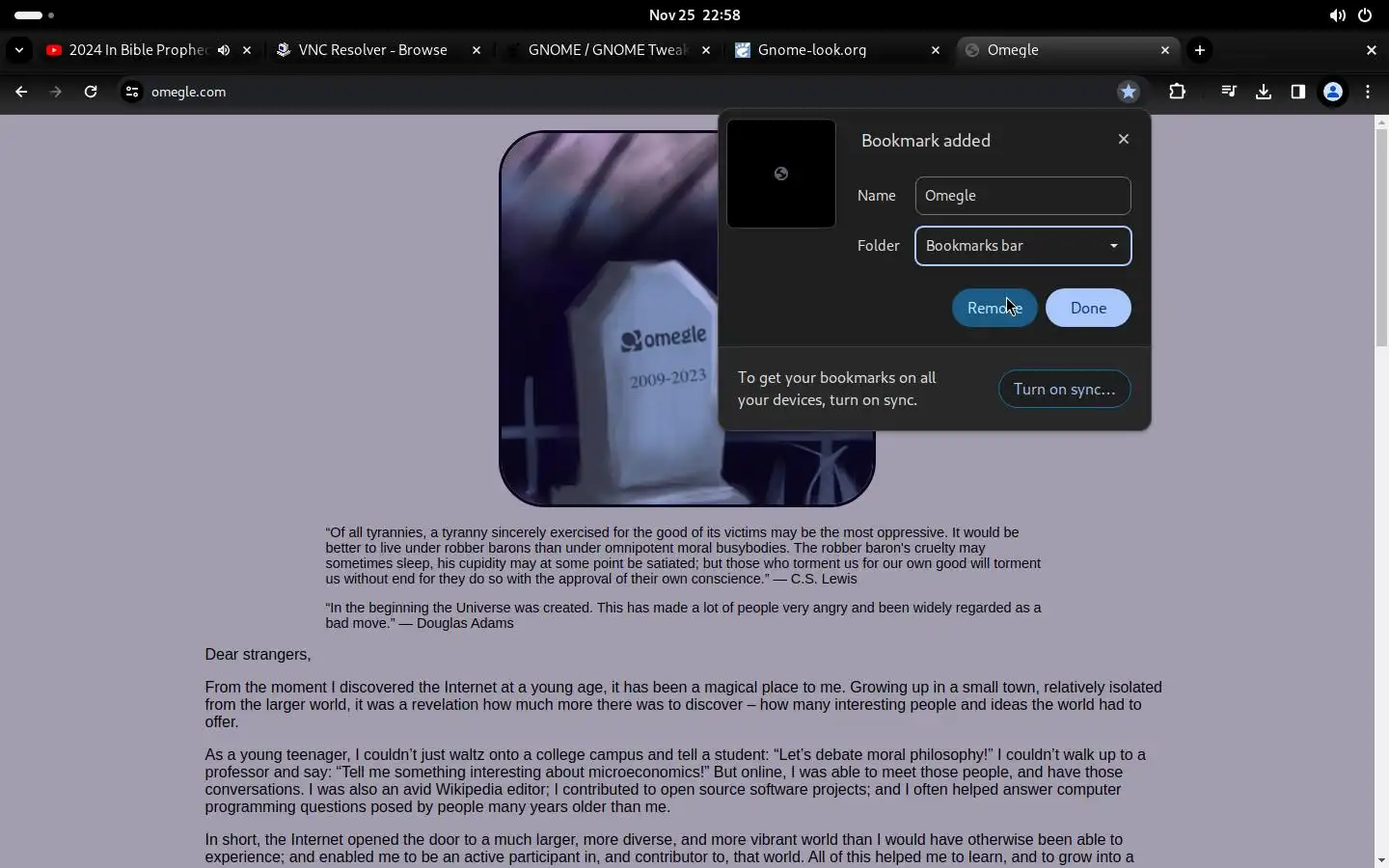The height and width of the screenshot is (868, 1389).
Task: Click the page vertical scrollbar thumb
Action: [1381, 236]
